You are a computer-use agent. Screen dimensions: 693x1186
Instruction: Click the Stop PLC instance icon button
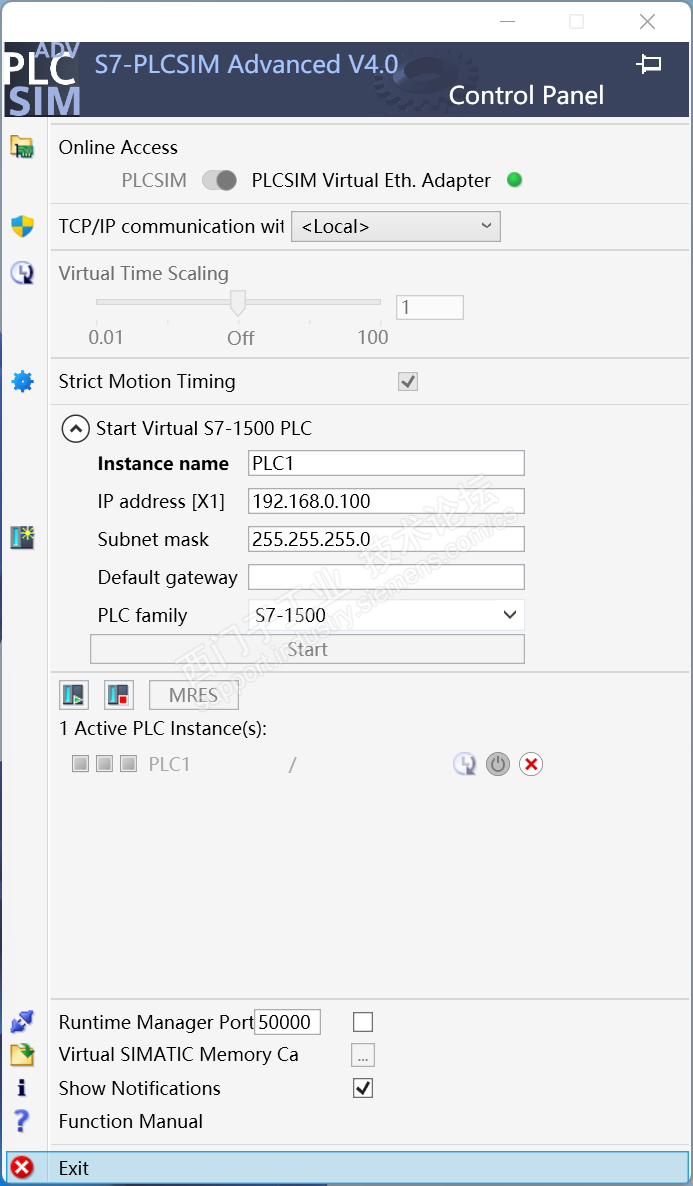(x=118, y=694)
